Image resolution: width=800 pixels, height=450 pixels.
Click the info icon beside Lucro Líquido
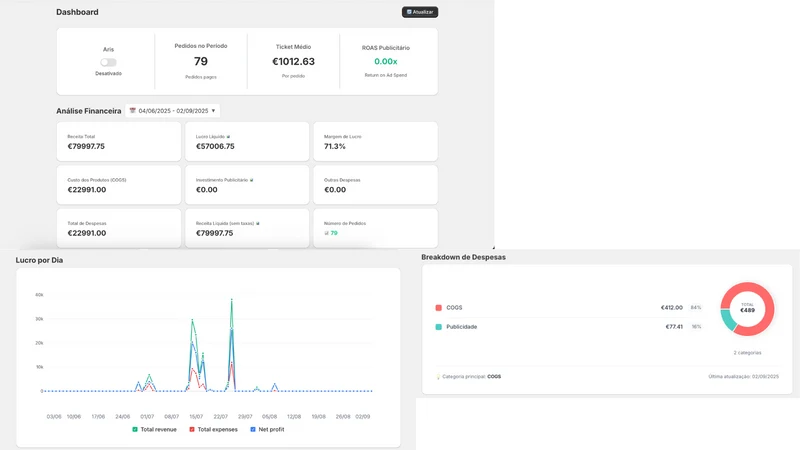click(228, 137)
